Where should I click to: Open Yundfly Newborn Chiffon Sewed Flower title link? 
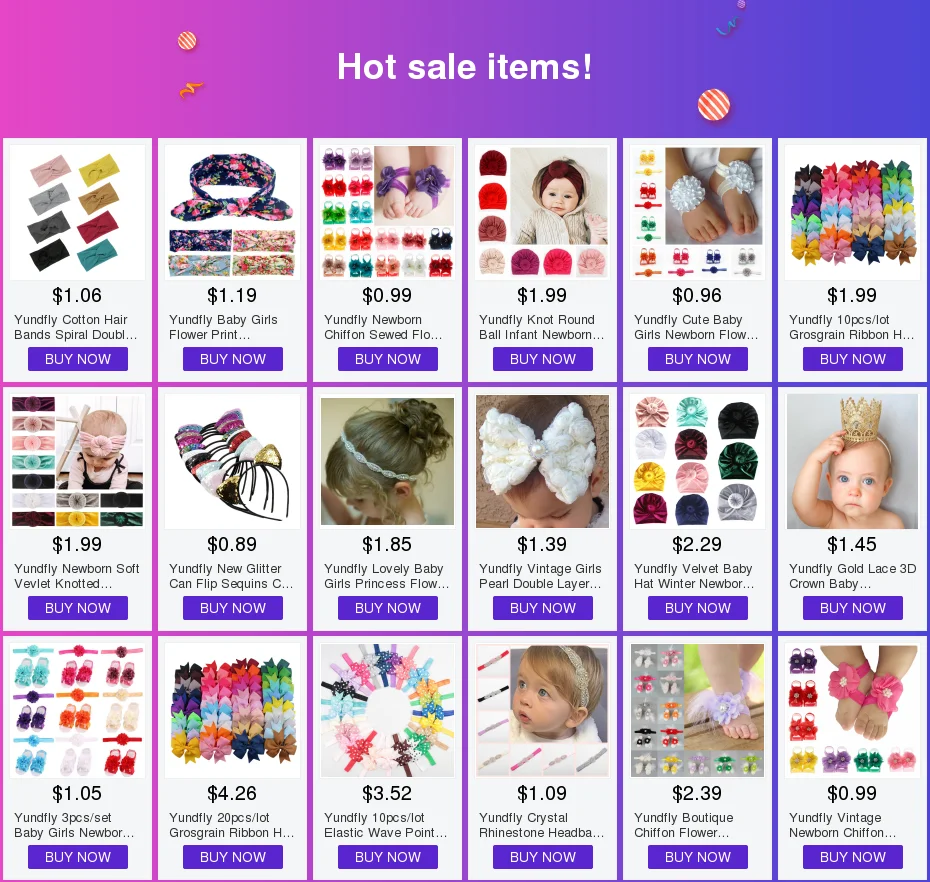click(383, 327)
